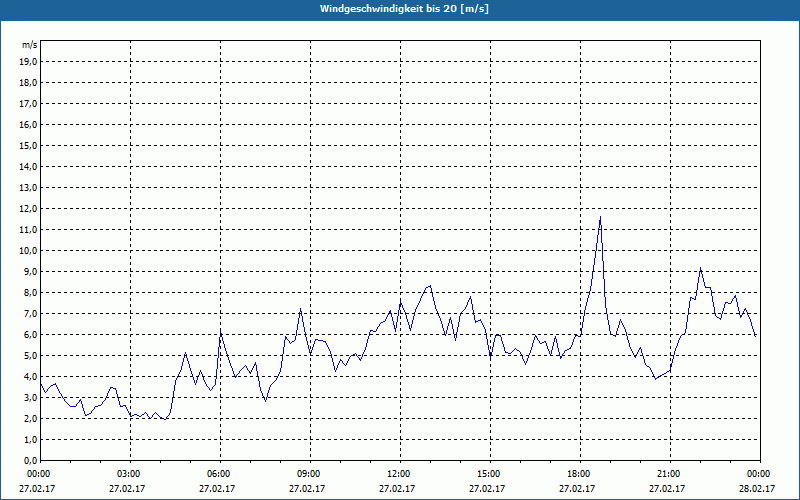Select the '06:00' time axis label
The image size is (800, 500).
click(220, 474)
